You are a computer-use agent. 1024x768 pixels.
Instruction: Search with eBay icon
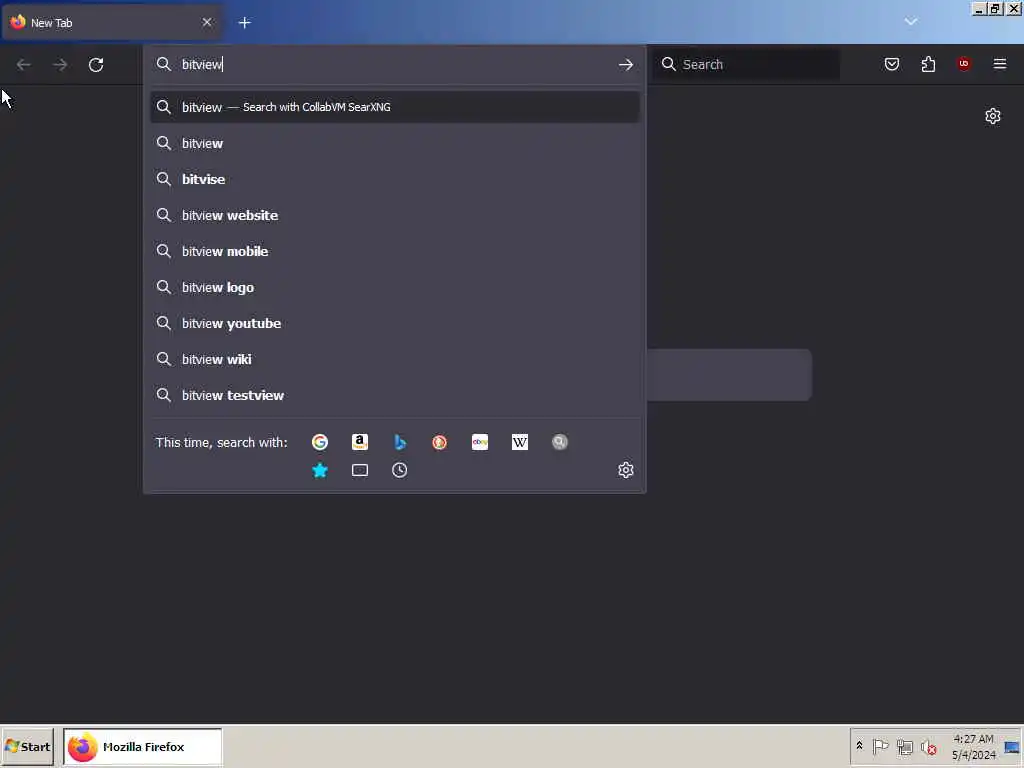[x=480, y=442]
